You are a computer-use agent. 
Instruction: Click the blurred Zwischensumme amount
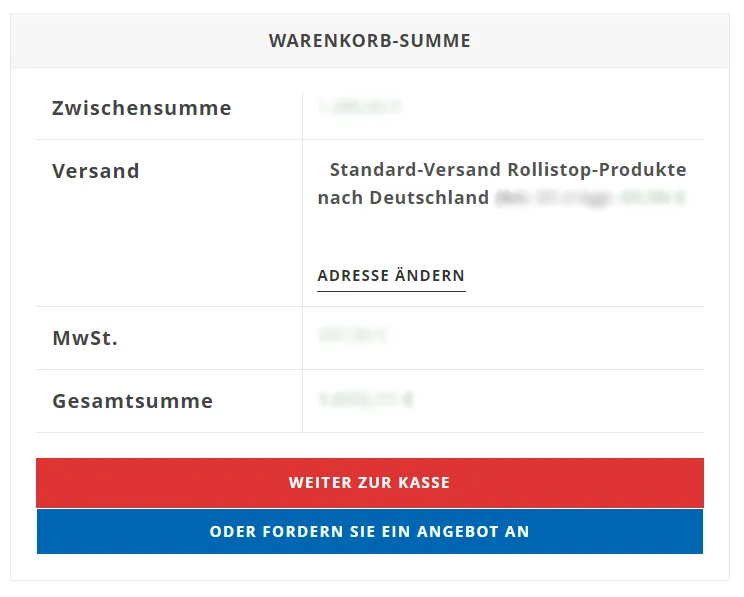360,105
